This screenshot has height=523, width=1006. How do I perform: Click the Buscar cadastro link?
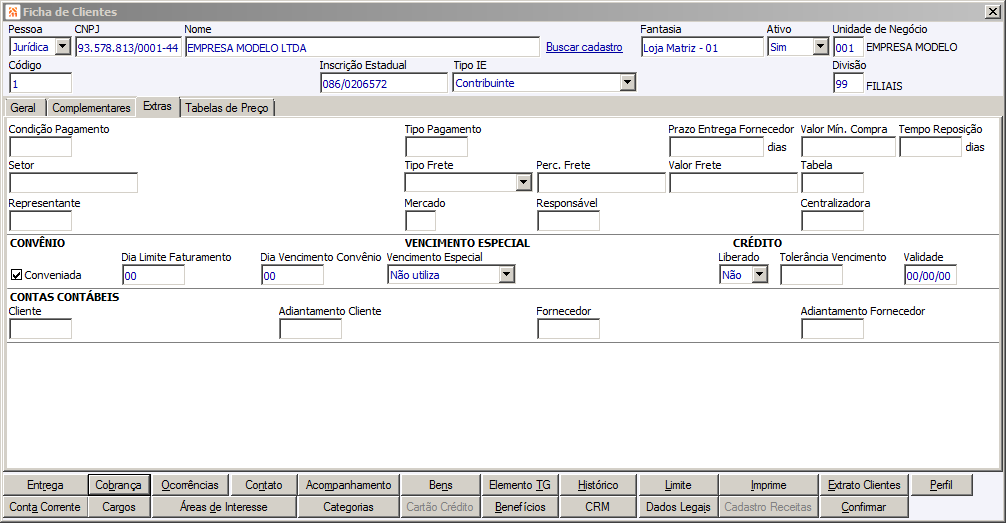tap(584, 47)
